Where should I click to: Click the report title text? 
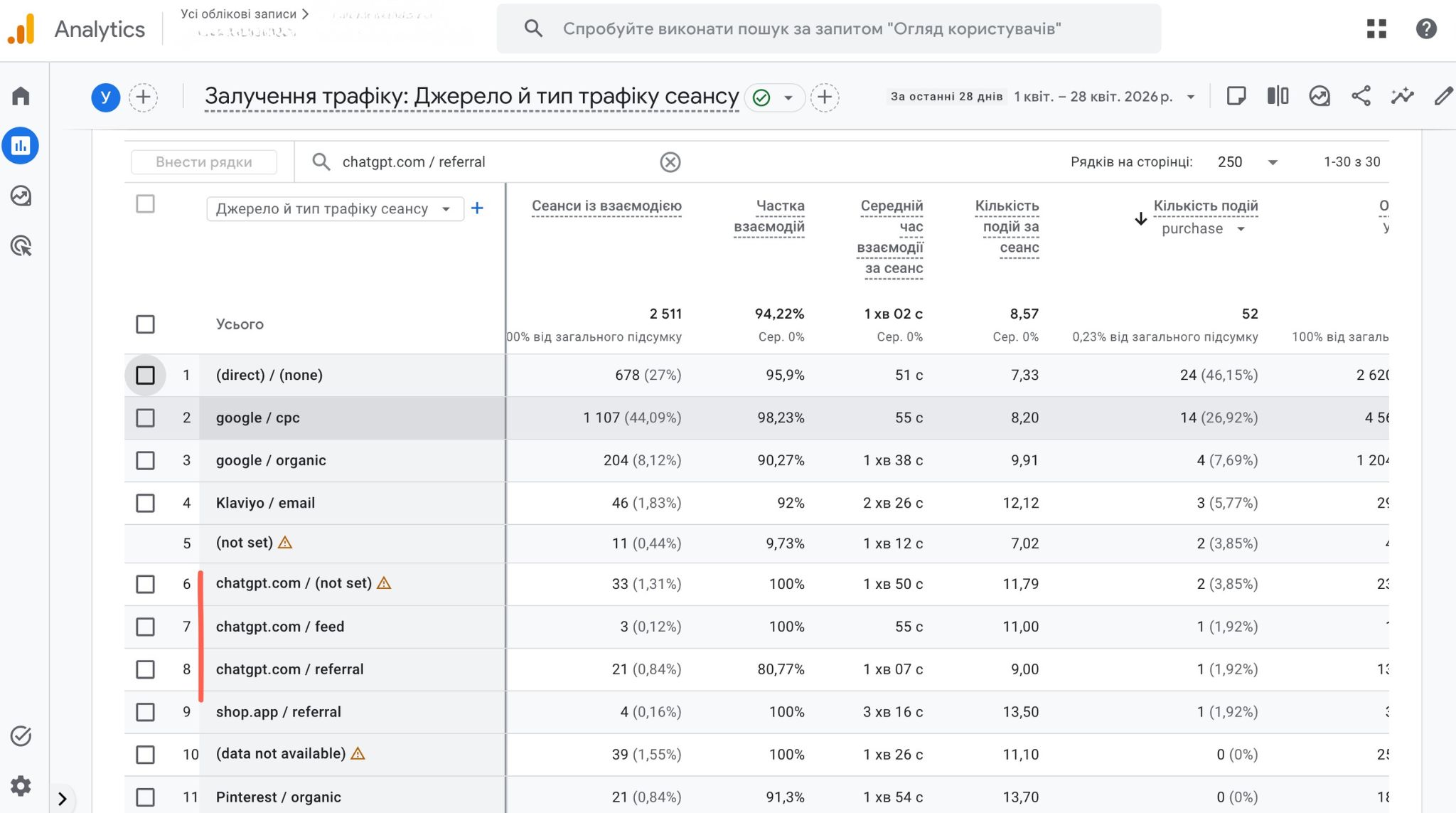click(471, 96)
